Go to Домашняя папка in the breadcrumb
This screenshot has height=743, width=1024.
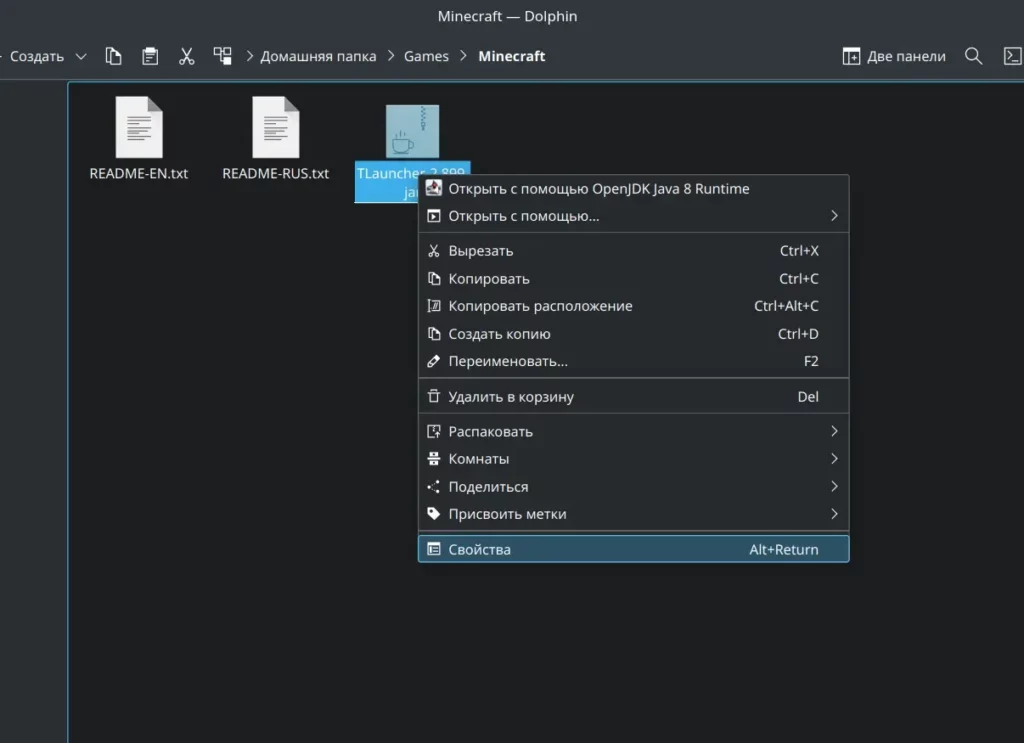(x=318, y=56)
